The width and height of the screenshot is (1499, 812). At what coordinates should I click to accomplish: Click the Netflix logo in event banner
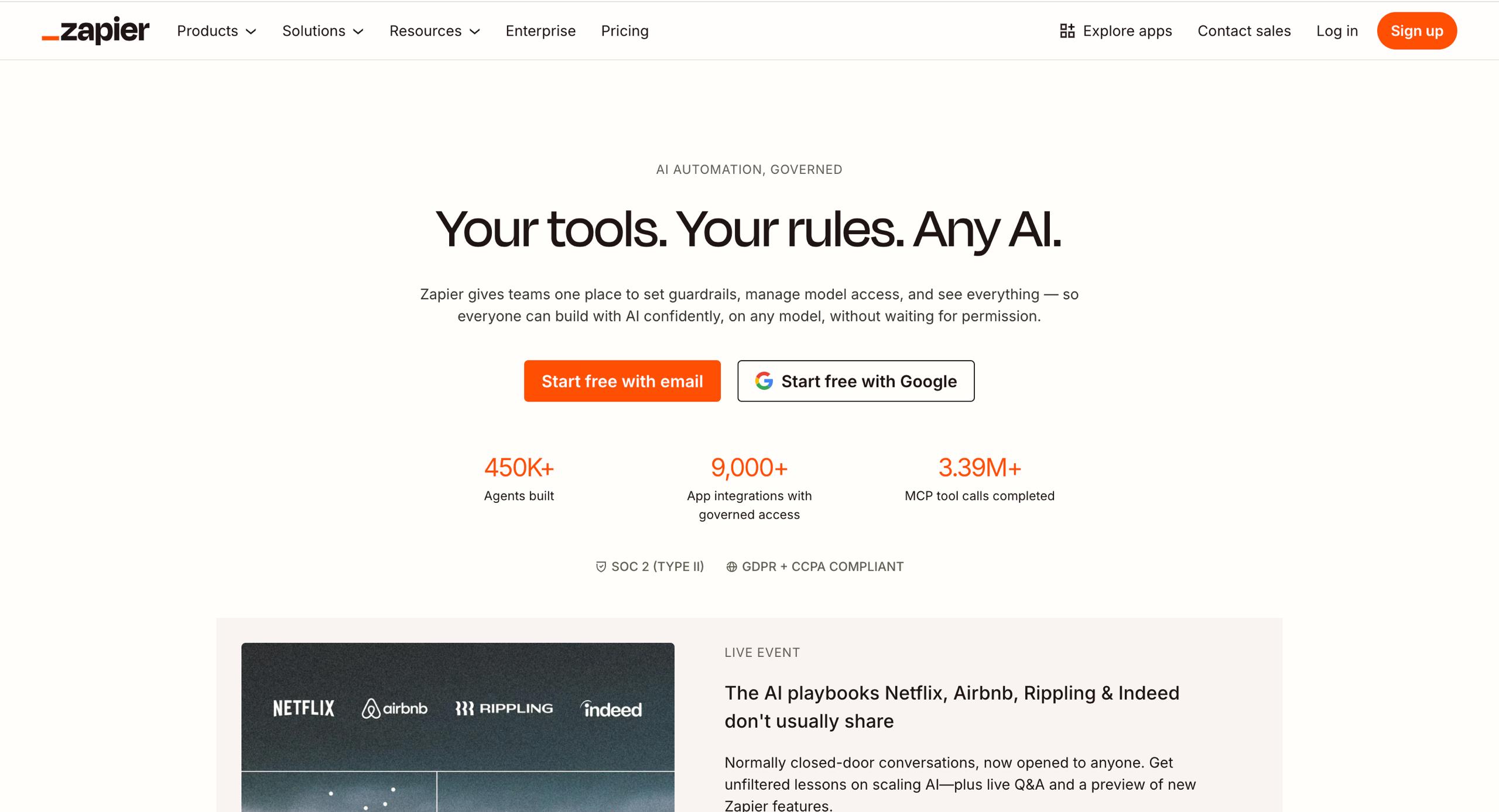click(303, 708)
